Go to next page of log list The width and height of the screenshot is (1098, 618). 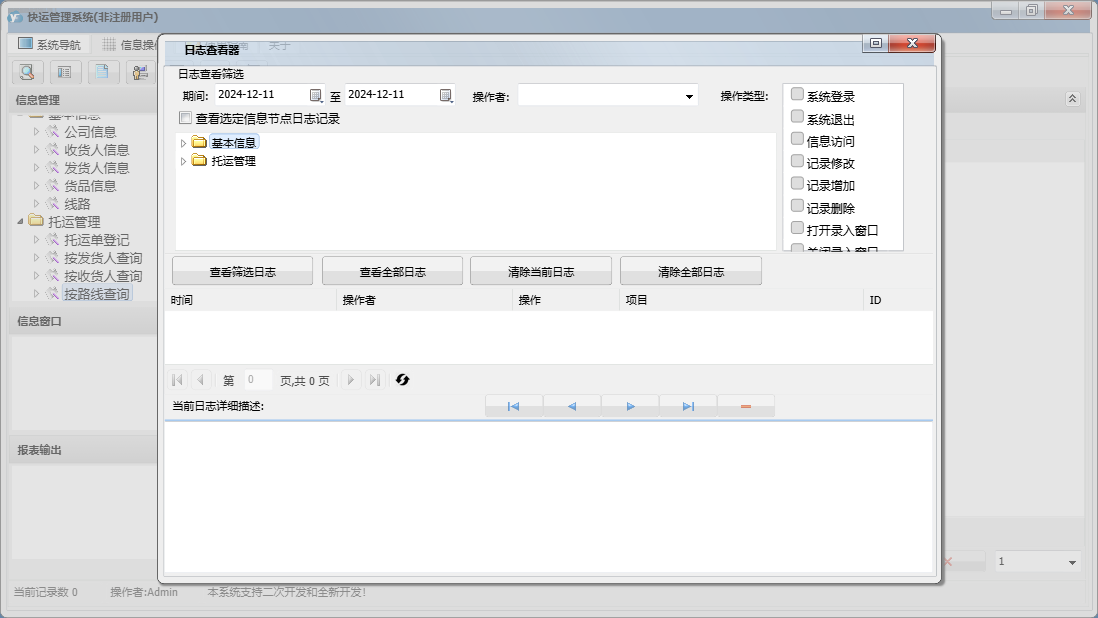click(x=351, y=379)
